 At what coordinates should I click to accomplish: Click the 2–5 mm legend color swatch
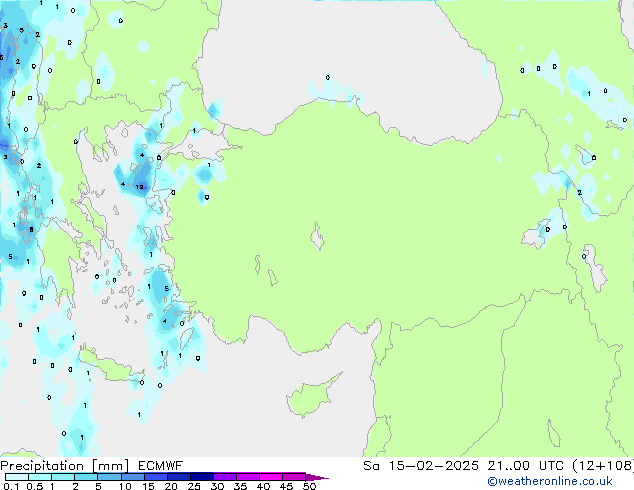pos(86,477)
